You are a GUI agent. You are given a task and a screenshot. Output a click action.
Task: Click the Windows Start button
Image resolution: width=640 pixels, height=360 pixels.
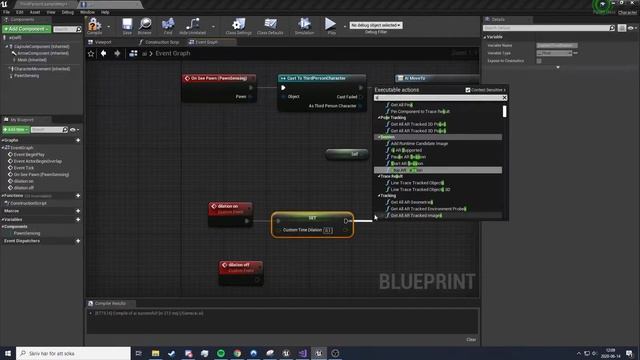pos(8,353)
